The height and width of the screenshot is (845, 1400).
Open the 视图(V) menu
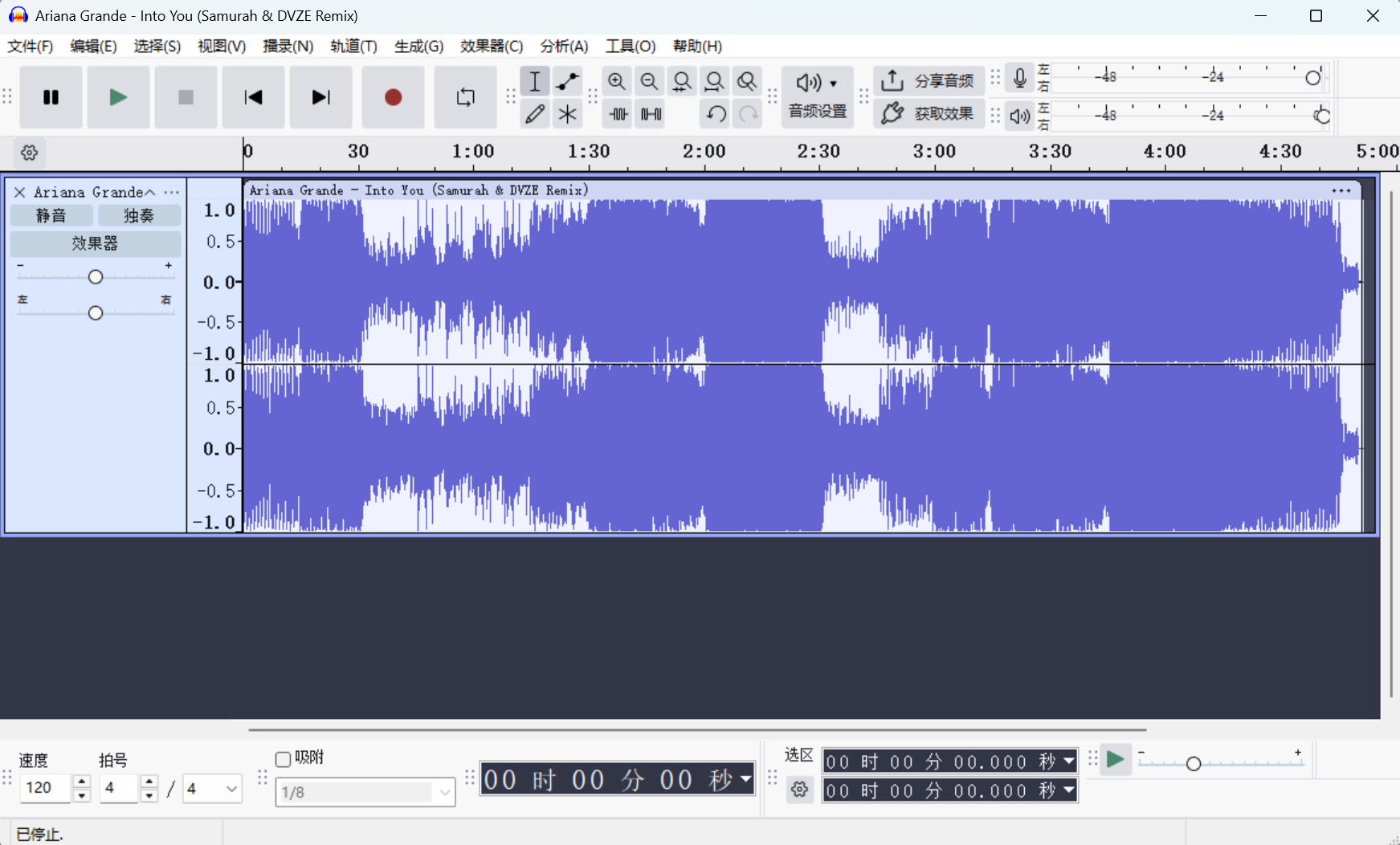222,47
